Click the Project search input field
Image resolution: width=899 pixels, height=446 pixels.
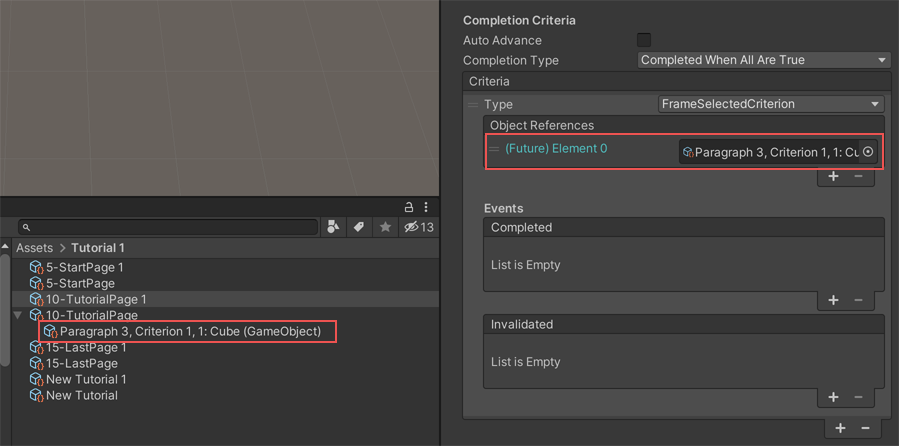click(170, 228)
